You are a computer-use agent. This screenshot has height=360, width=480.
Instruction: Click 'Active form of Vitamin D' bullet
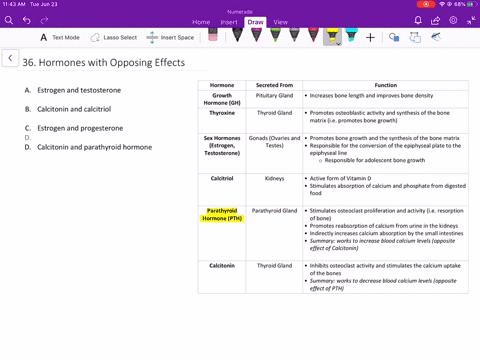click(340, 178)
